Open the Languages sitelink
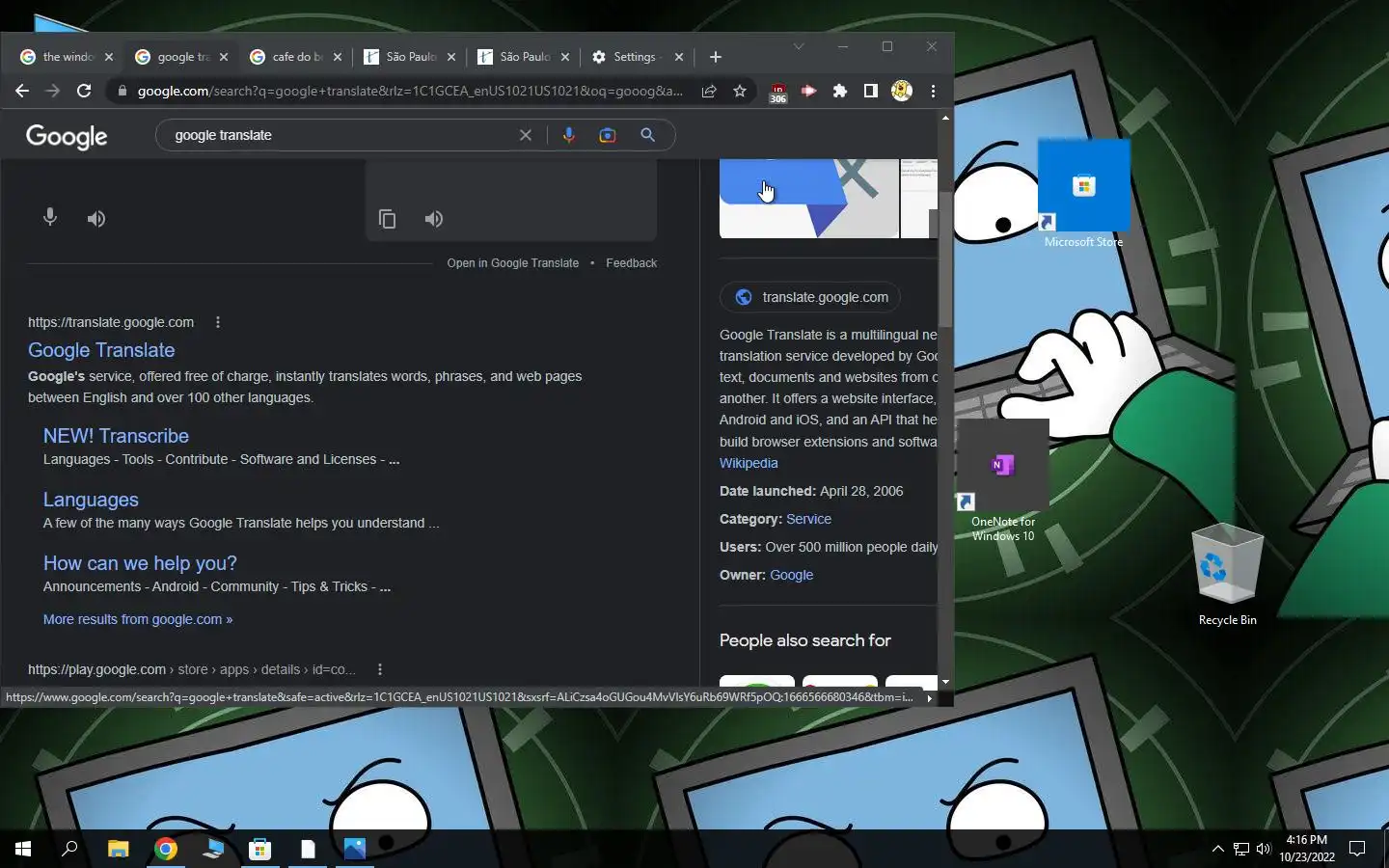Screen dimensions: 1389x868 pyautogui.click(x=91, y=500)
